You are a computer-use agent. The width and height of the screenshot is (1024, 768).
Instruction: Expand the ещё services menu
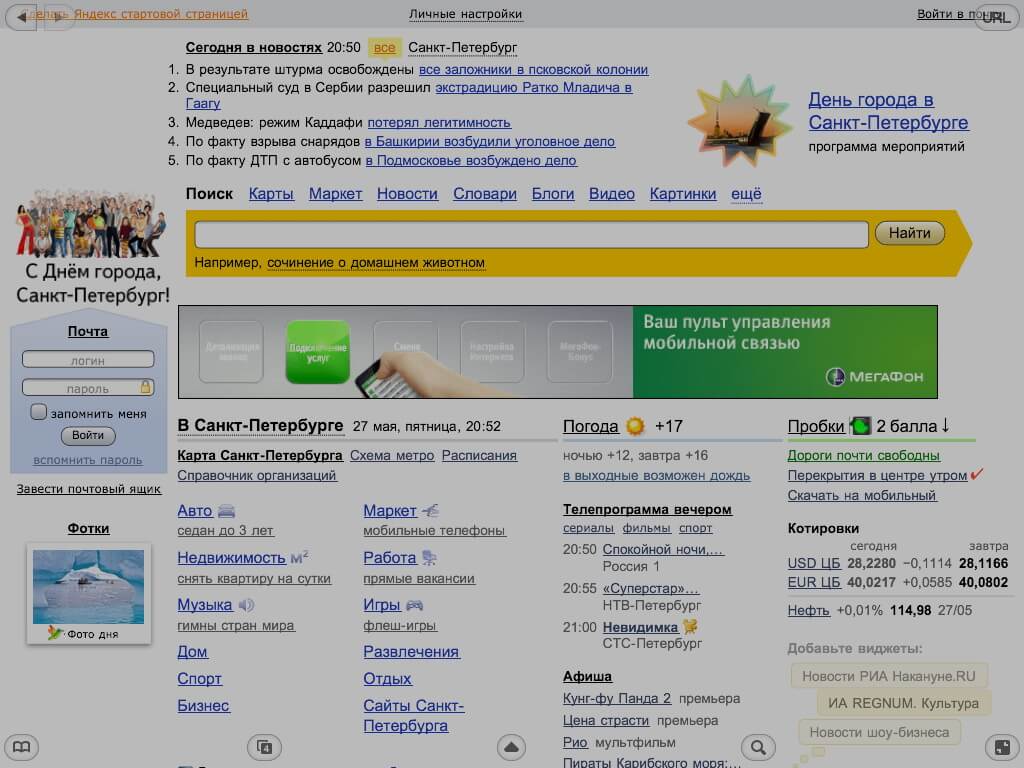[x=746, y=194]
